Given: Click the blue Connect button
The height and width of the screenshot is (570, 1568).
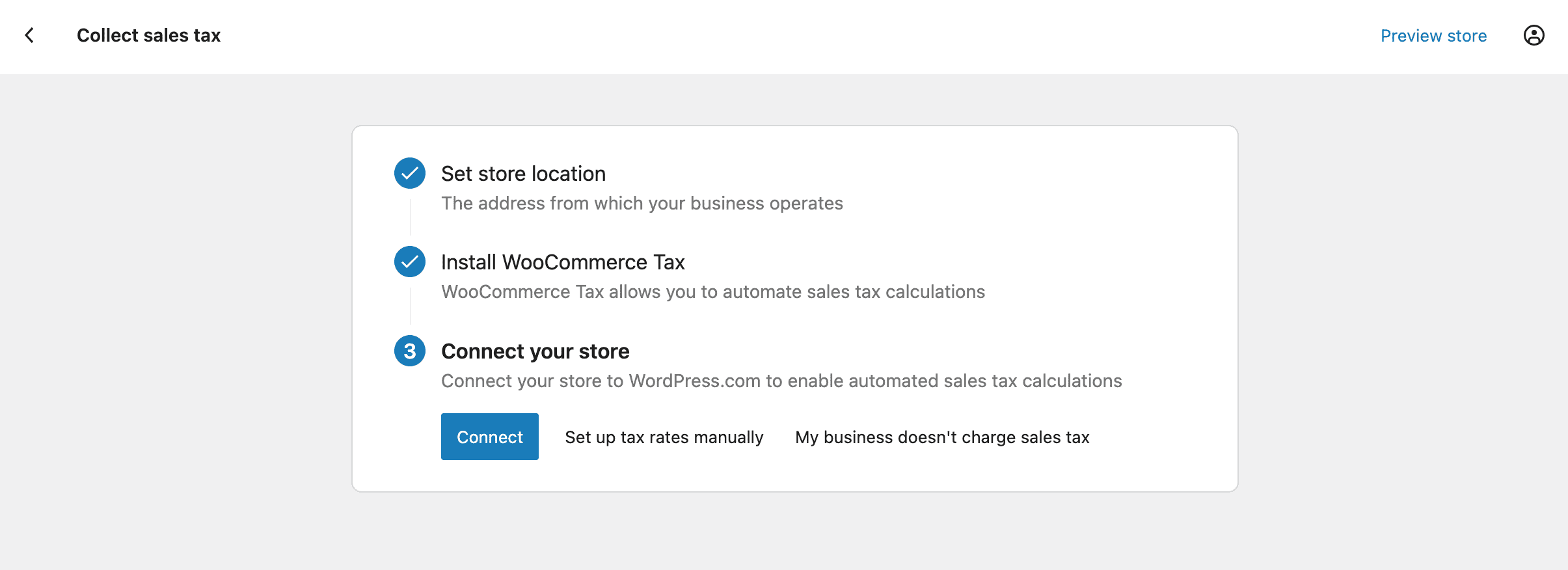Looking at the screenshot, I should (x=490, y=437).
